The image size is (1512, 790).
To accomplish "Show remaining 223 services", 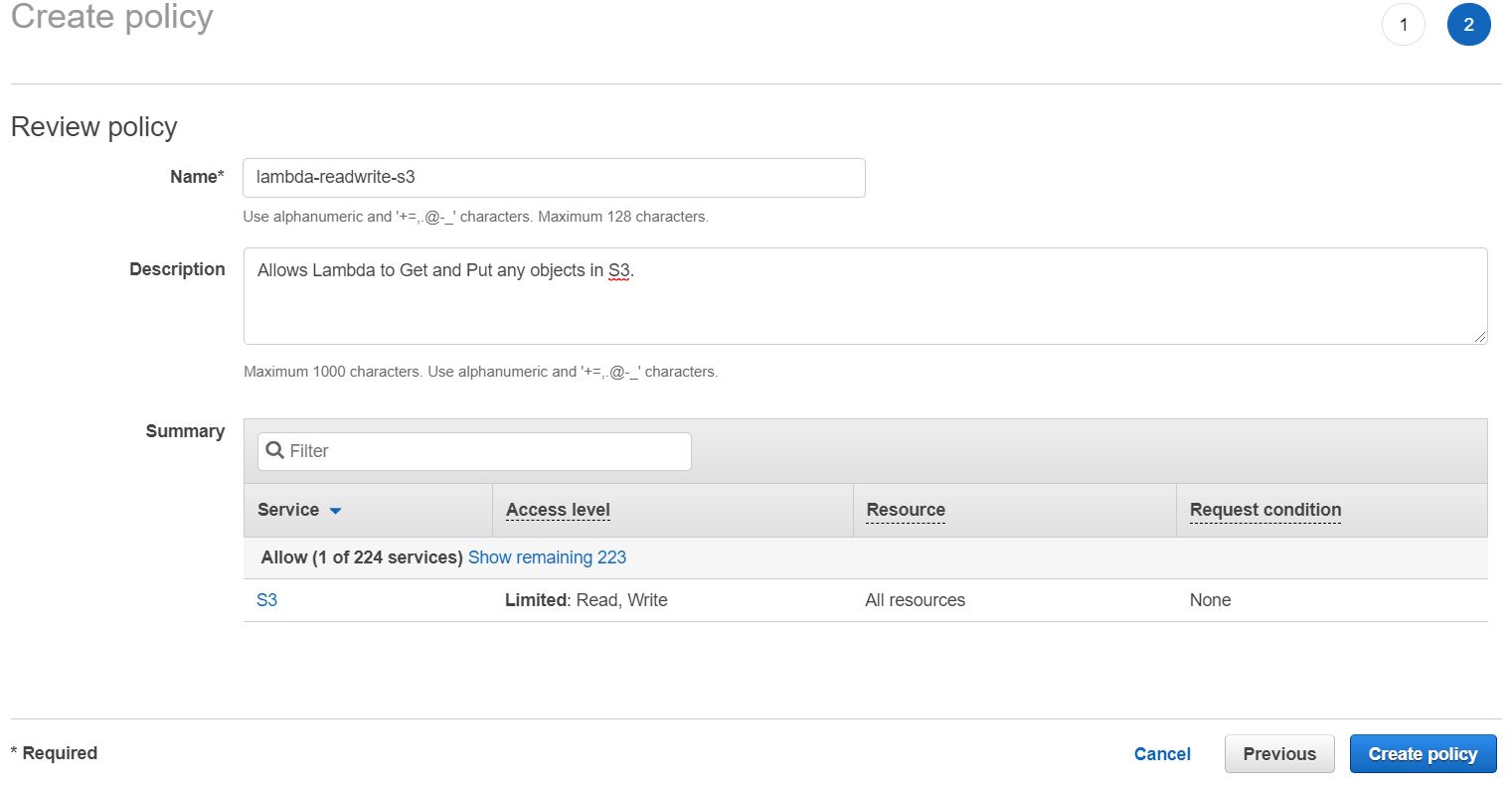I will [x=547, y=557].
